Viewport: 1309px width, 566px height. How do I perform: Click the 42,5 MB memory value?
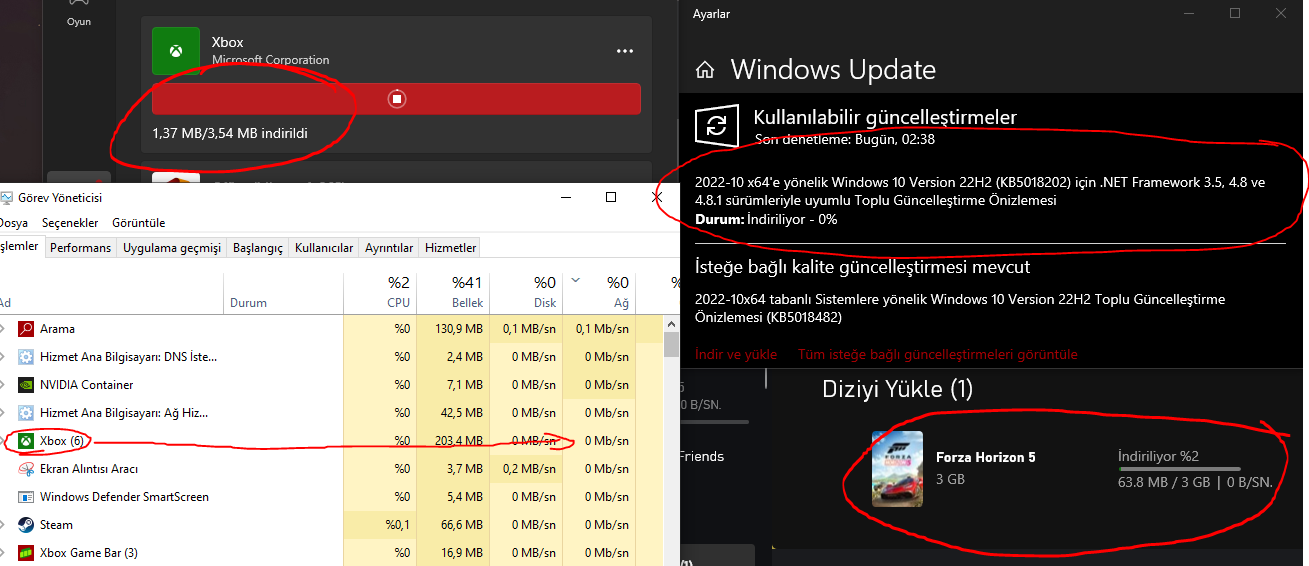point(463,413)
